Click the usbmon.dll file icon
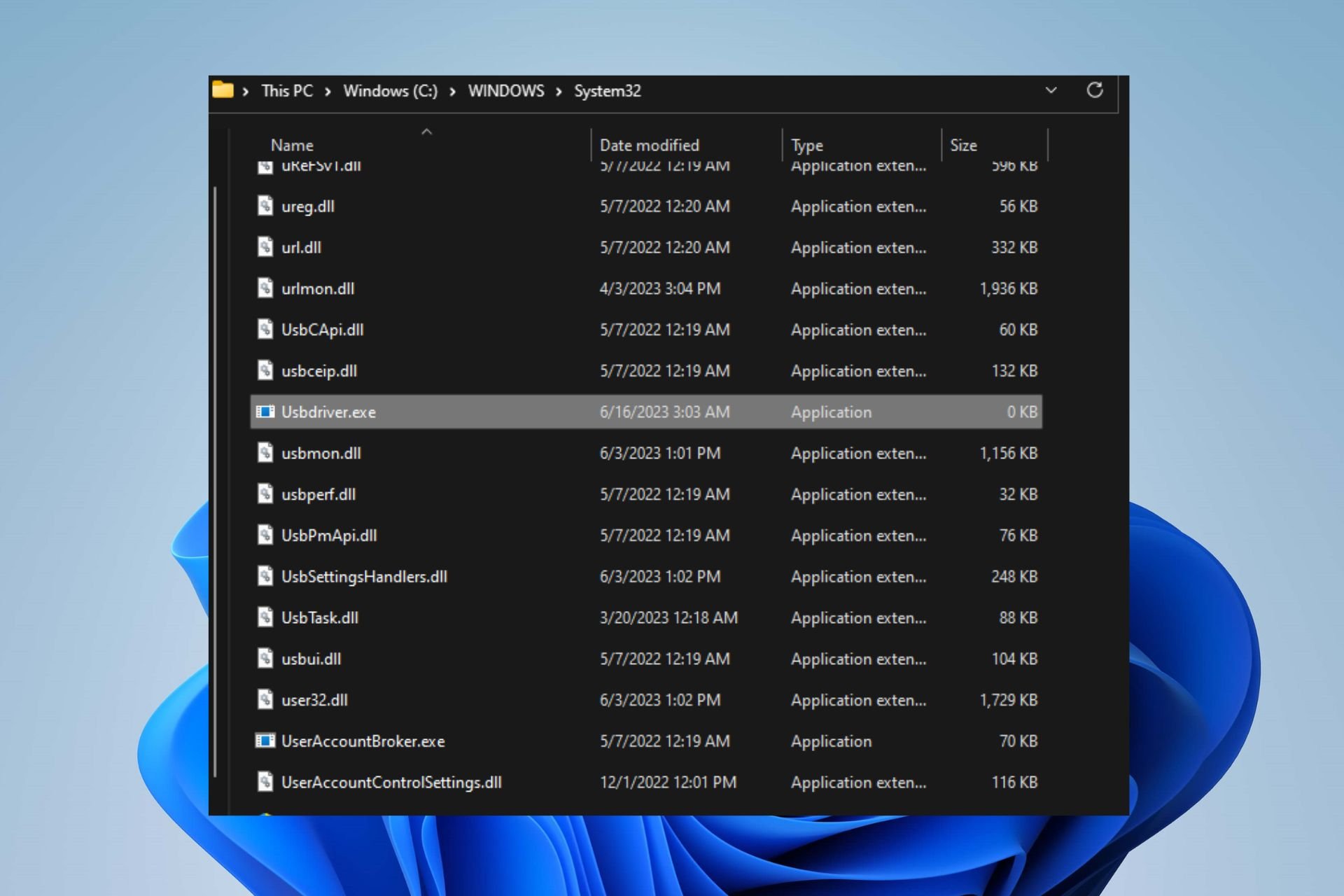Viewport: 1344px width, 896px height. coord(265,453)
